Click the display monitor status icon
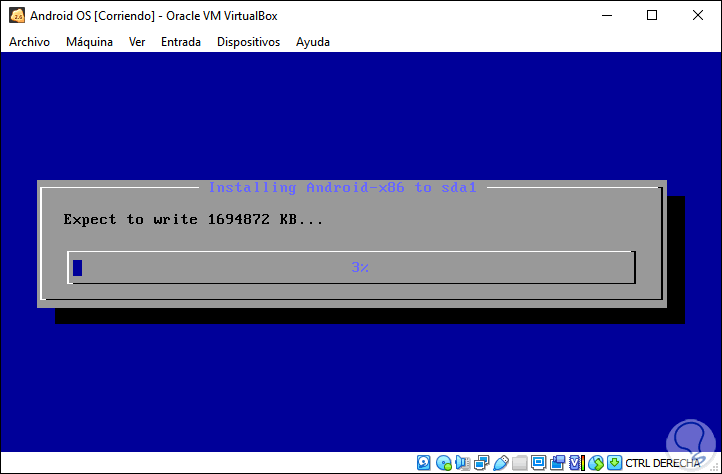This screenshot has width=722, height=474. pos(538,462)
